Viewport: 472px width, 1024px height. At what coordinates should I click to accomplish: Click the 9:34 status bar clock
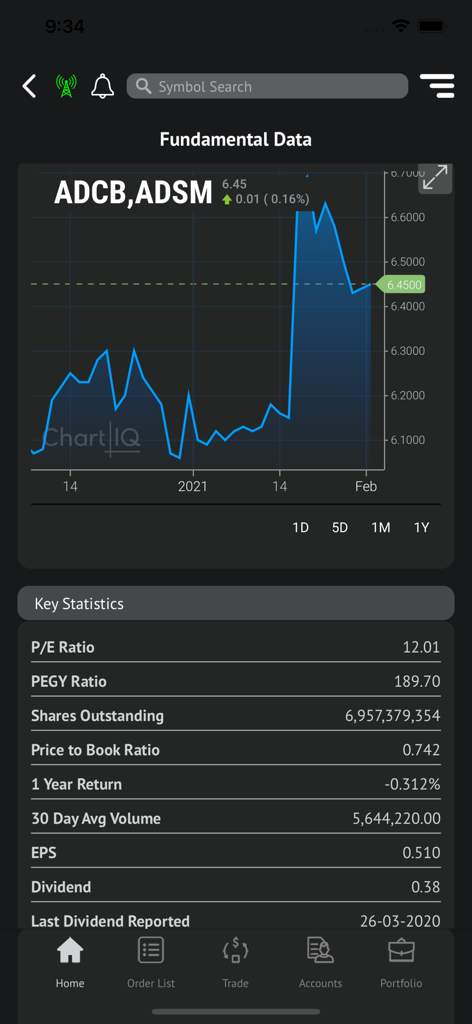click(65, 26)
